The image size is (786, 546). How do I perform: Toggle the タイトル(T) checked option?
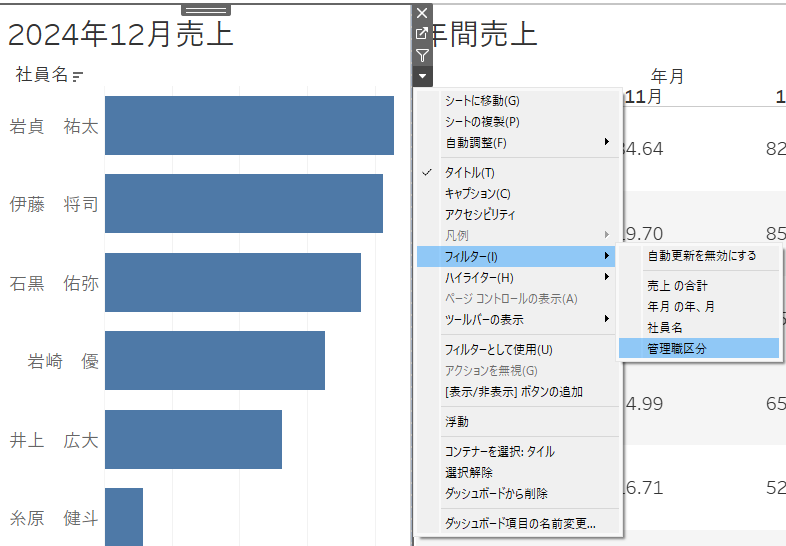tap(518, 173)
